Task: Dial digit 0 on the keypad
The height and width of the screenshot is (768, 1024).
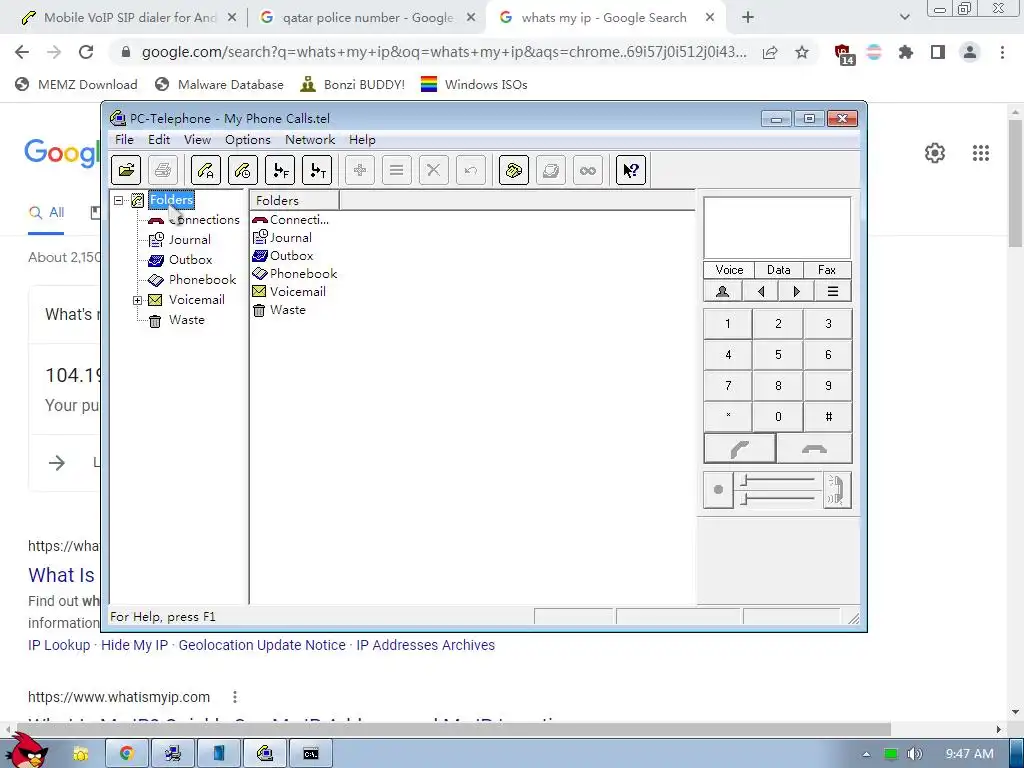Action: click(778, 417)
